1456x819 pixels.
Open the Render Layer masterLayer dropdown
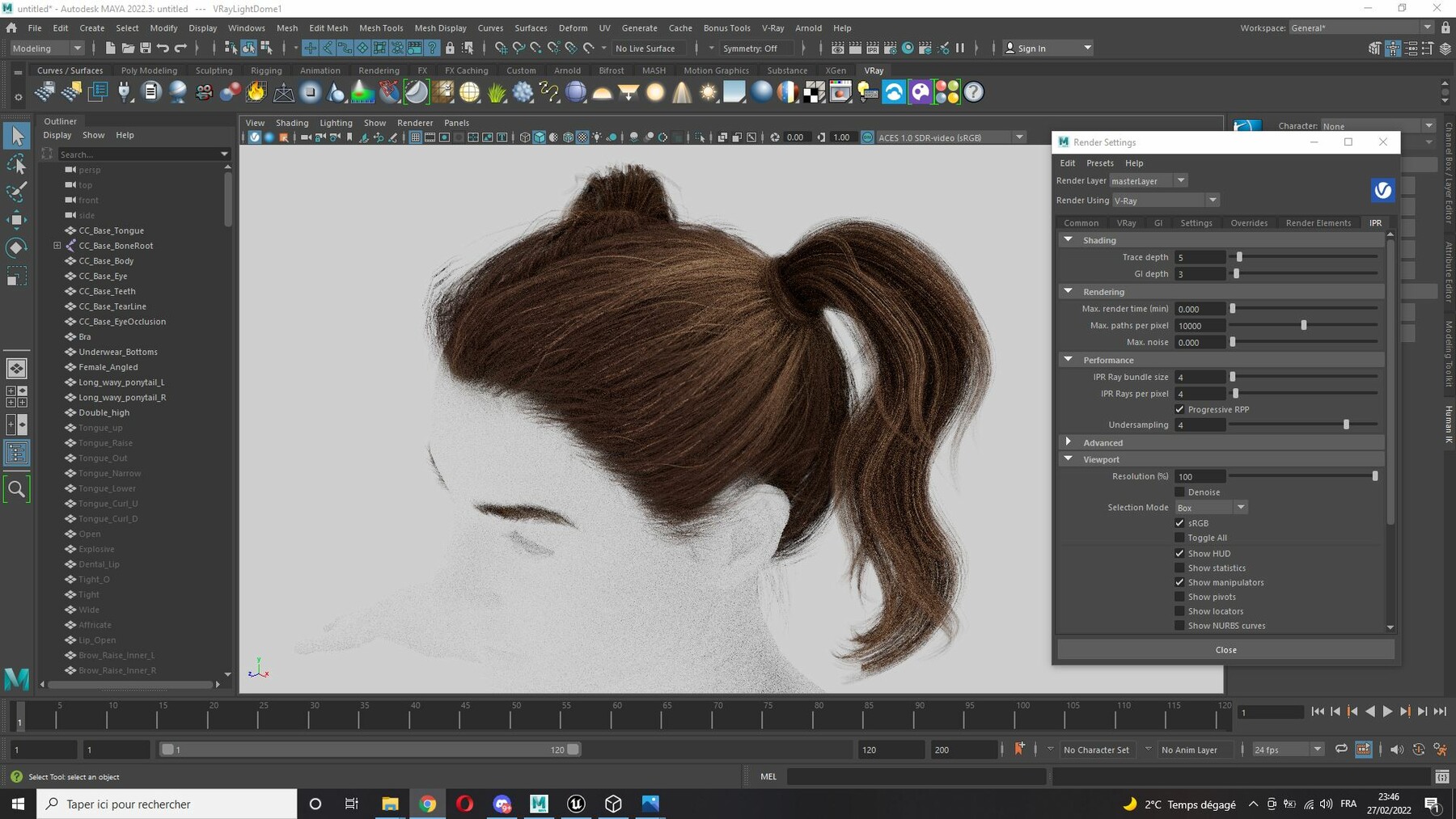pyautogui.click(x=1149, y=180)
